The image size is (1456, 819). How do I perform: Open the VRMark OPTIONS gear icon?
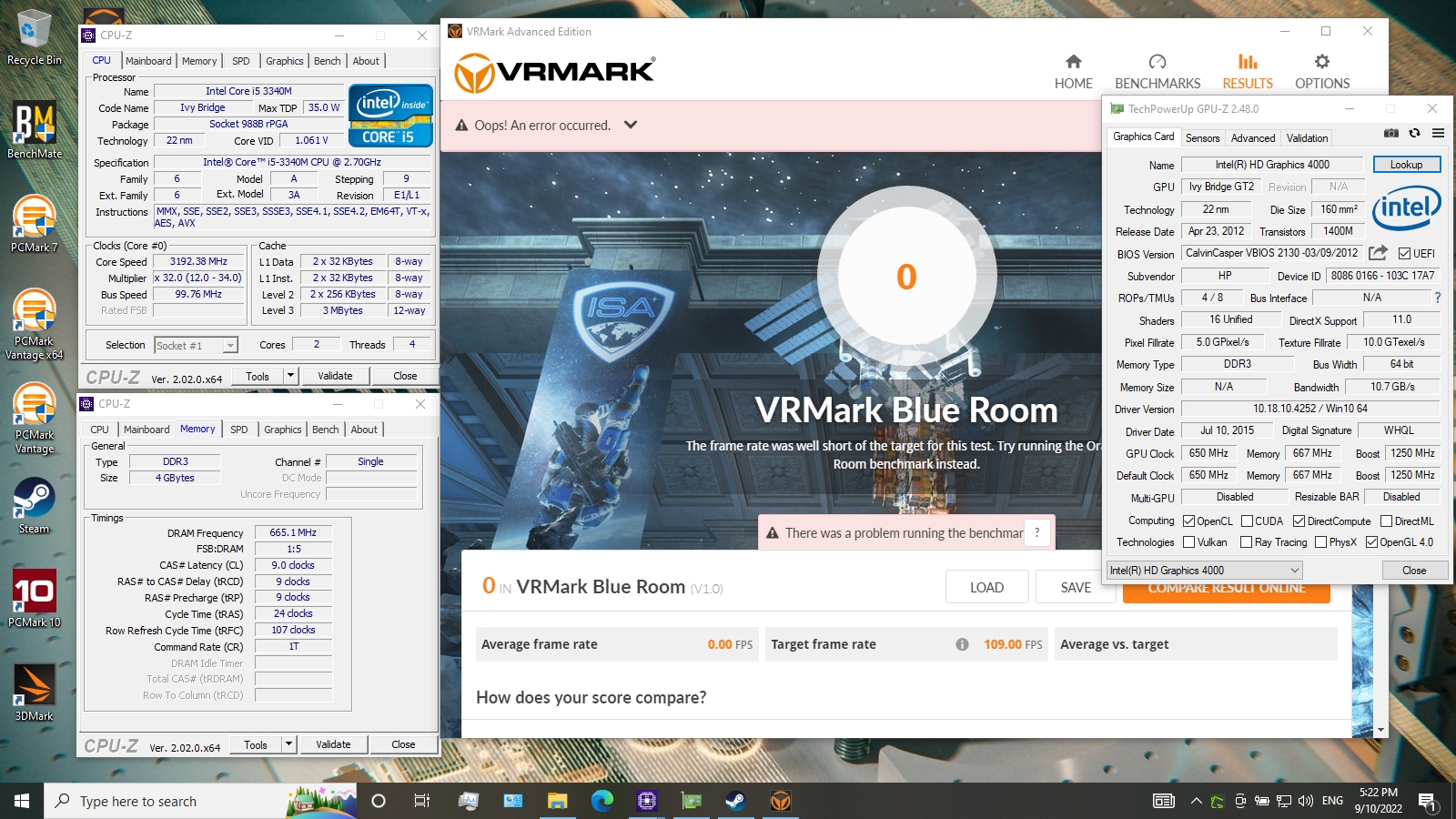click(x=1322, y=62)
